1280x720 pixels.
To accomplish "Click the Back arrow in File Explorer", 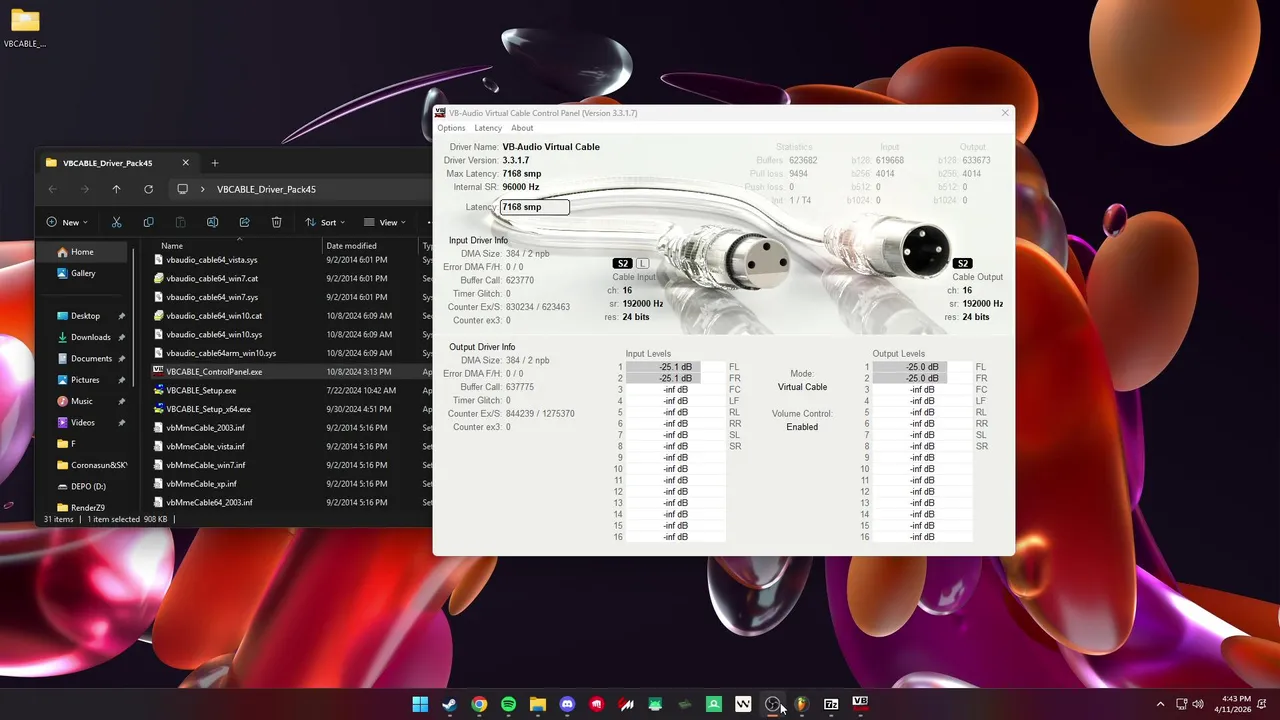I will tap(52, 189).
